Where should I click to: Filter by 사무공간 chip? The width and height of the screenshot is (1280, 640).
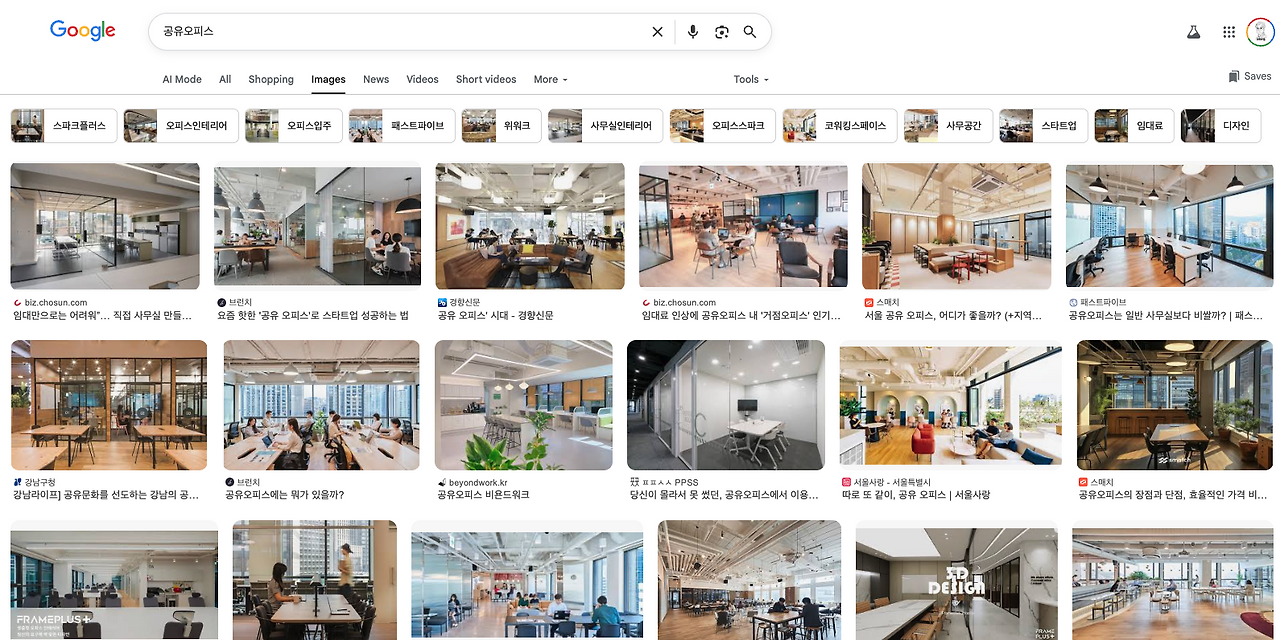pos(948,126)
